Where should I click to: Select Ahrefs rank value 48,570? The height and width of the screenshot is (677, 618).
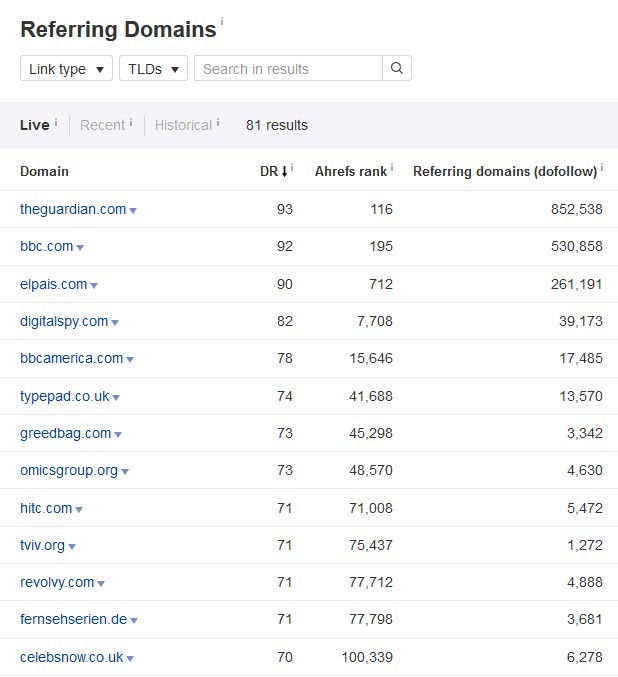tap(371, 471)
